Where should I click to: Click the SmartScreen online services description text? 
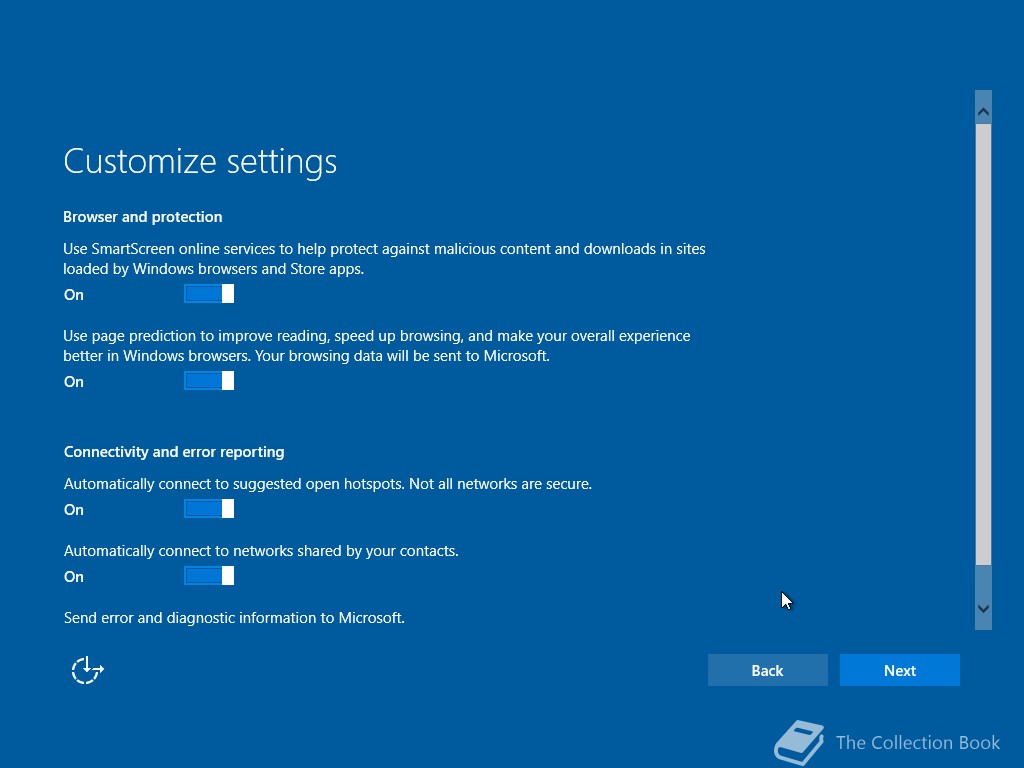[384, 259]
